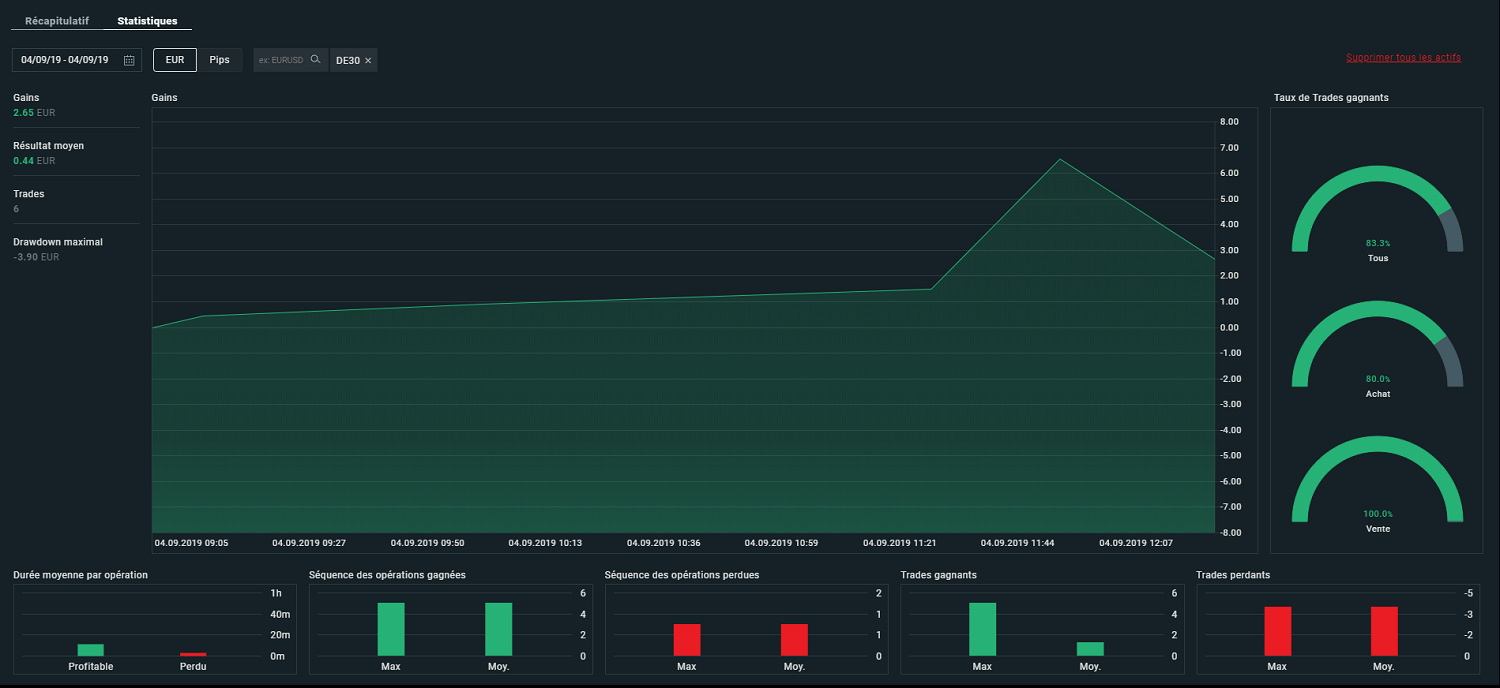Open the calendar date picker icon

(129, 60)
